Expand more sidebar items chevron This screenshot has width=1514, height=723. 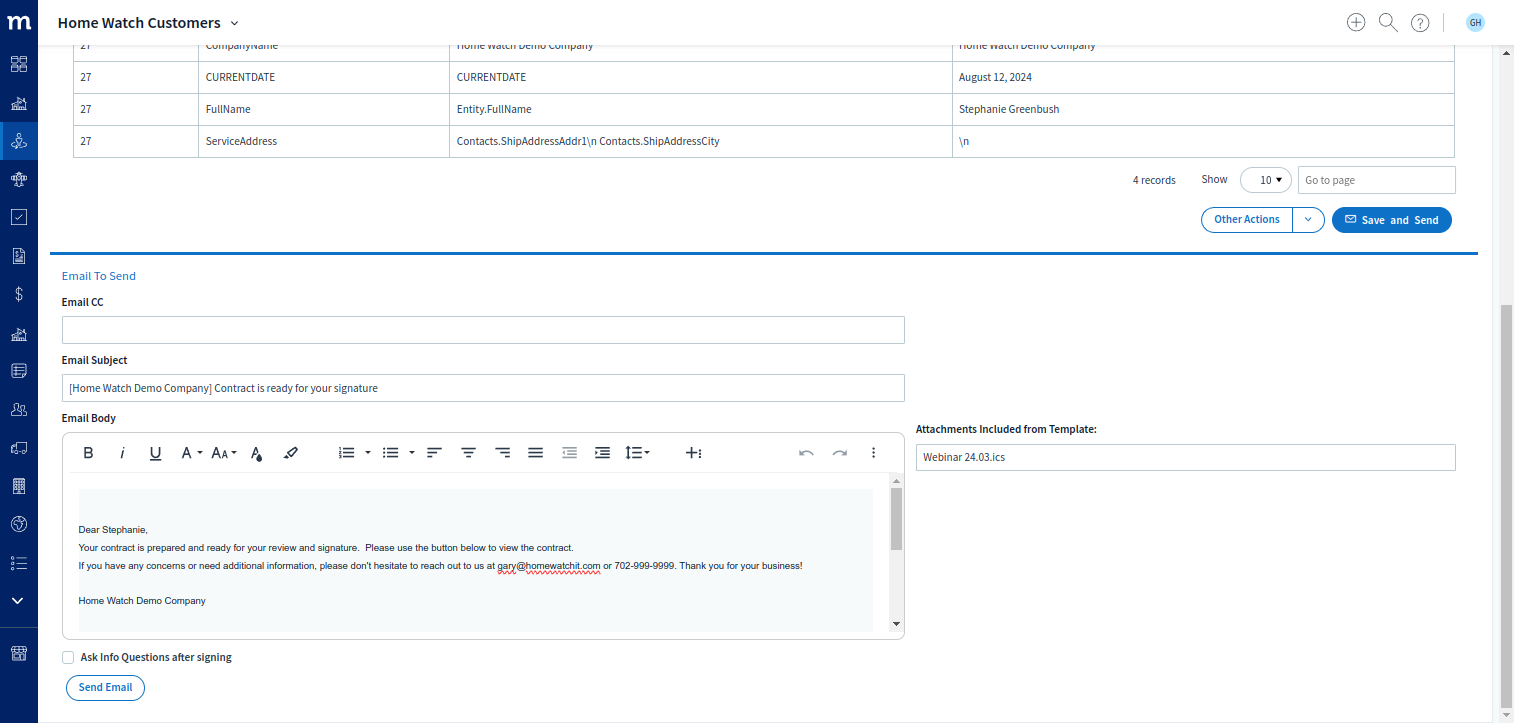click(x=19, y=601)
